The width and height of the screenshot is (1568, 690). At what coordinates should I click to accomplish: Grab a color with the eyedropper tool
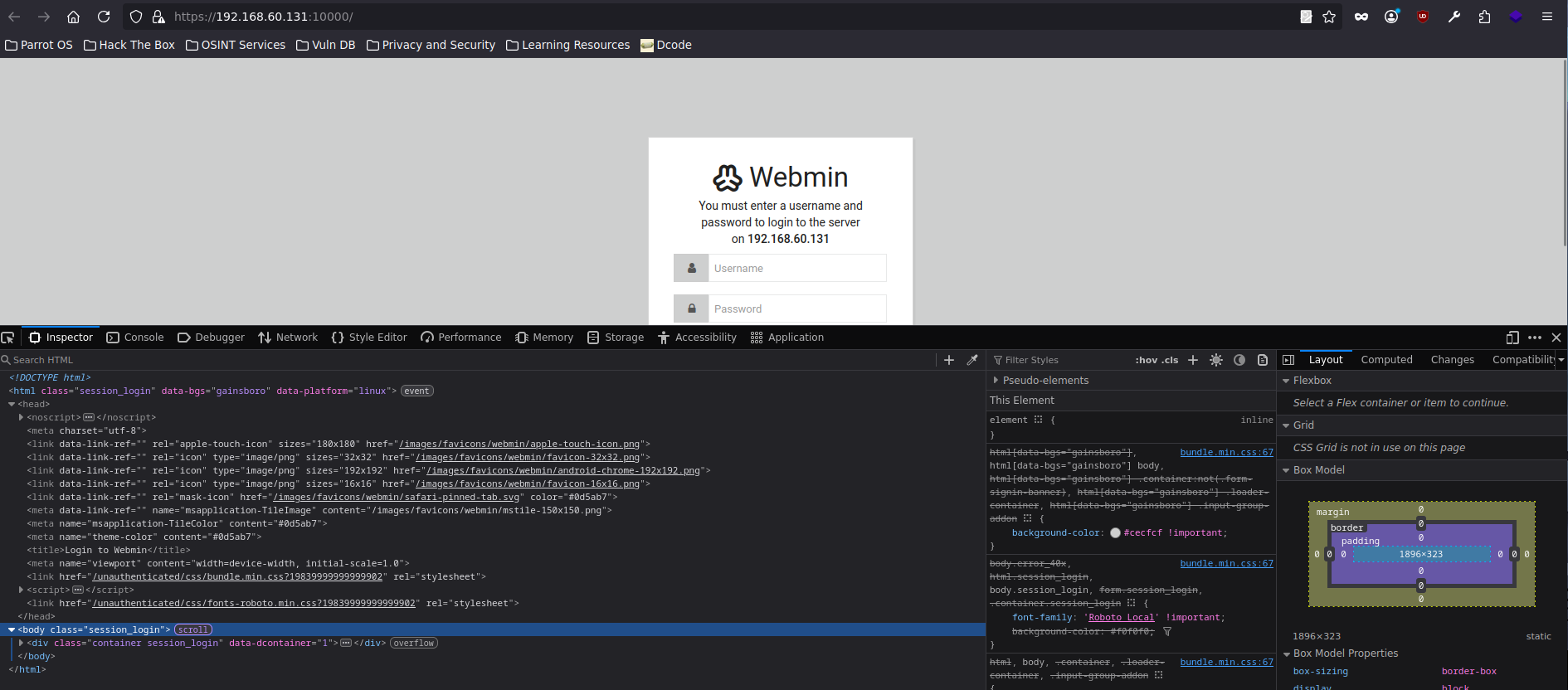[x=972, y=360]
